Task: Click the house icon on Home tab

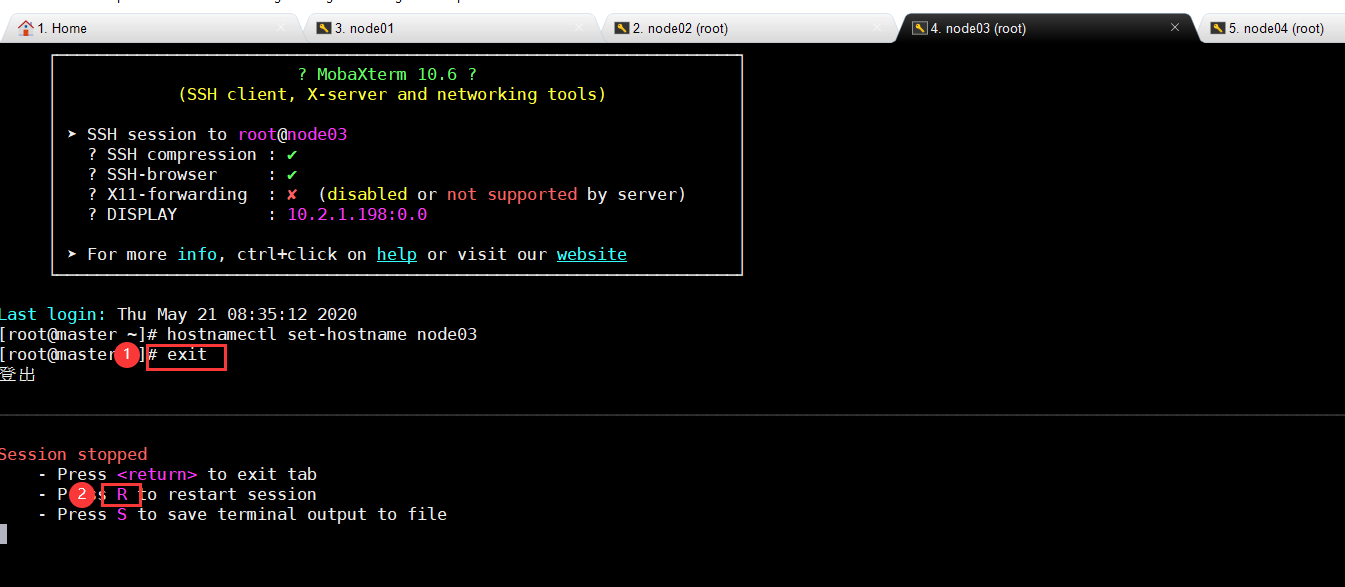Action: pos(25,28)
